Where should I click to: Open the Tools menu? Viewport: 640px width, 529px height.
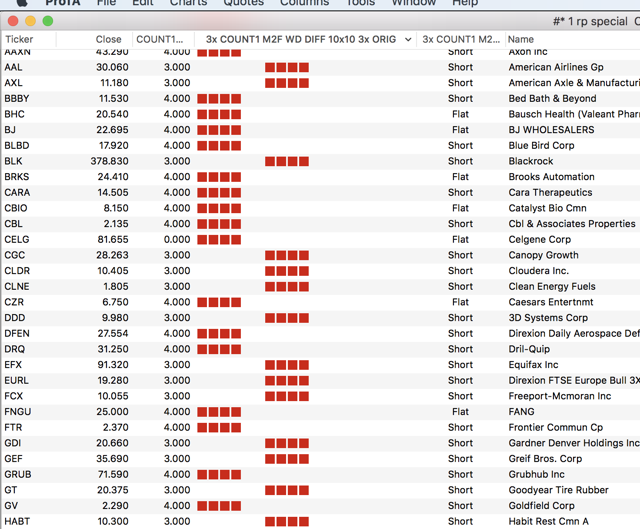point(360,3)
